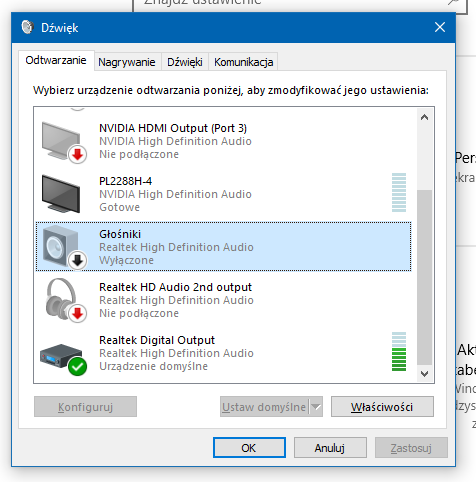
Task: Click the Konfiguruj button
Action: coord(85,407)
